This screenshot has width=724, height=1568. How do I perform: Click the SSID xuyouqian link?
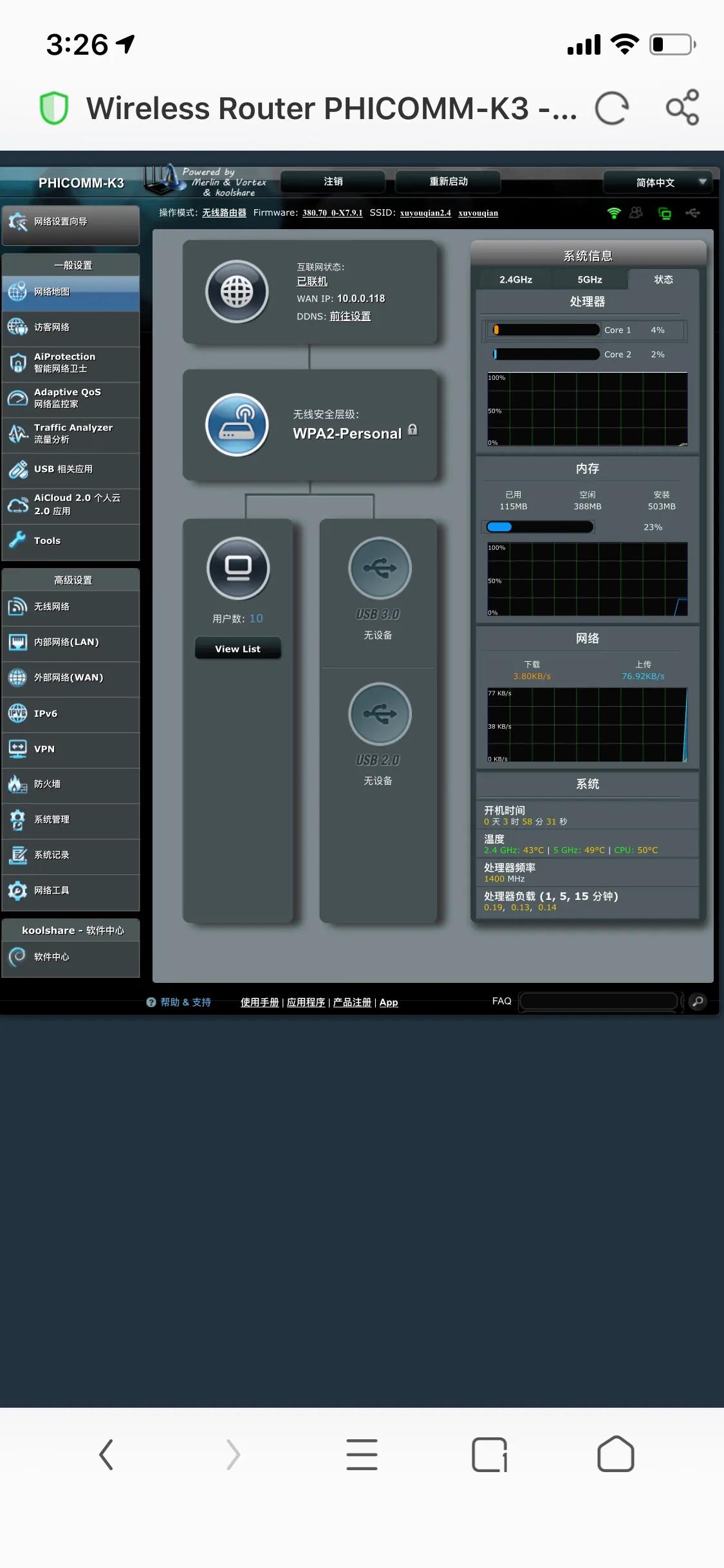[x=478, y=213]
